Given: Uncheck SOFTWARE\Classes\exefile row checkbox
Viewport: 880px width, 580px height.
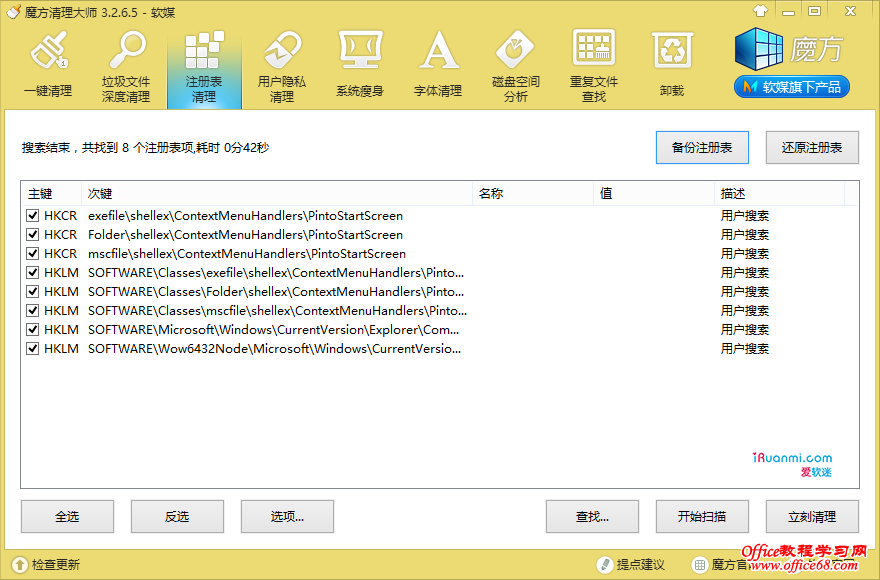Looking at the screenshot, I should (33, 273).
